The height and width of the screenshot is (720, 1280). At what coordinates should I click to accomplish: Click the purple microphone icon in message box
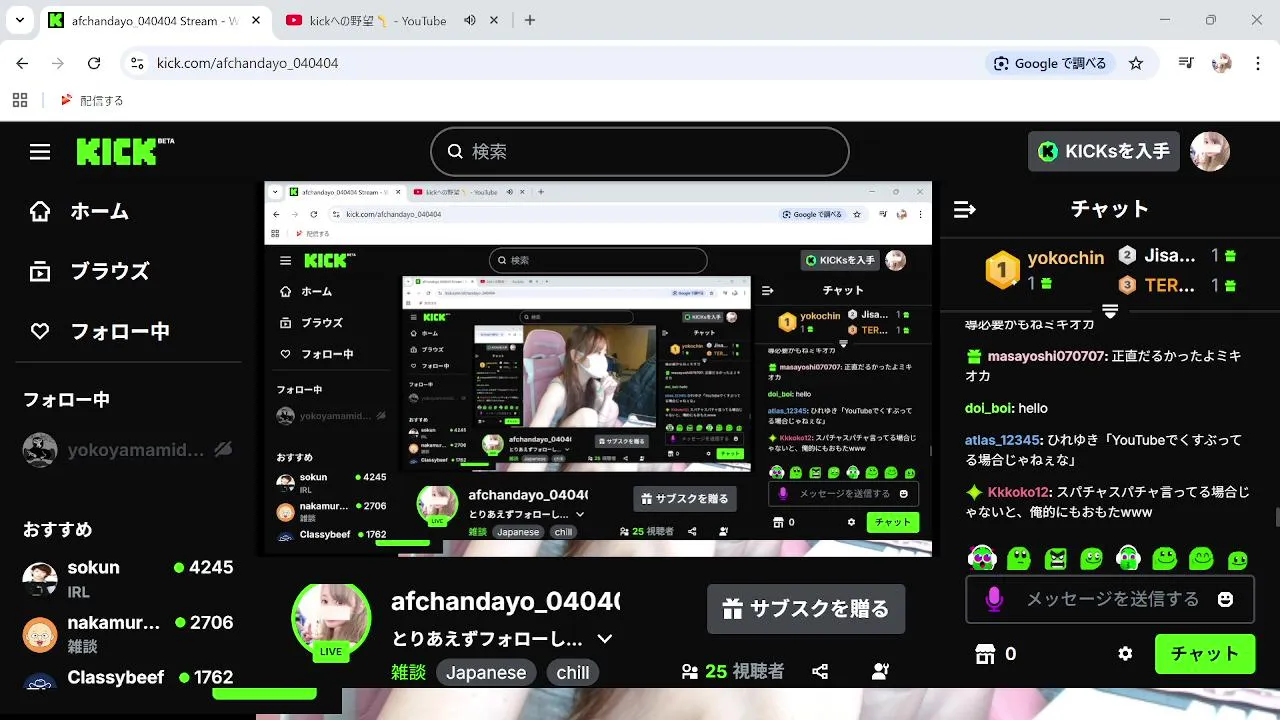(x=994, y=599)
